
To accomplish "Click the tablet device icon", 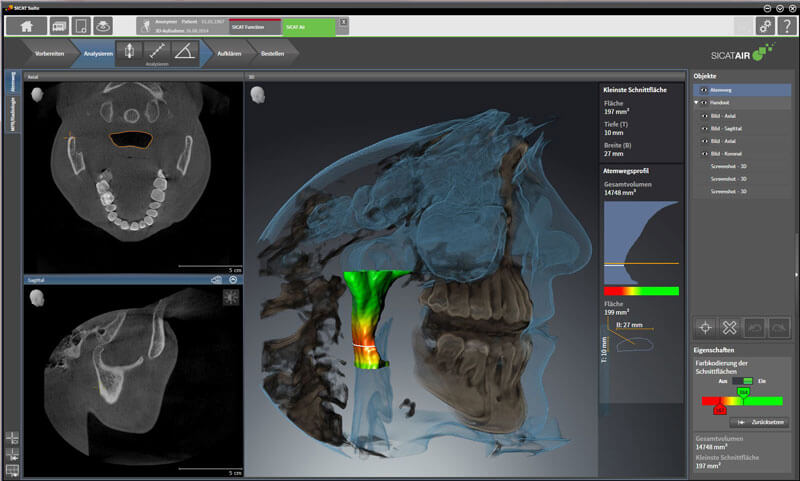I will pyautogui.click(x=81, y=26).
